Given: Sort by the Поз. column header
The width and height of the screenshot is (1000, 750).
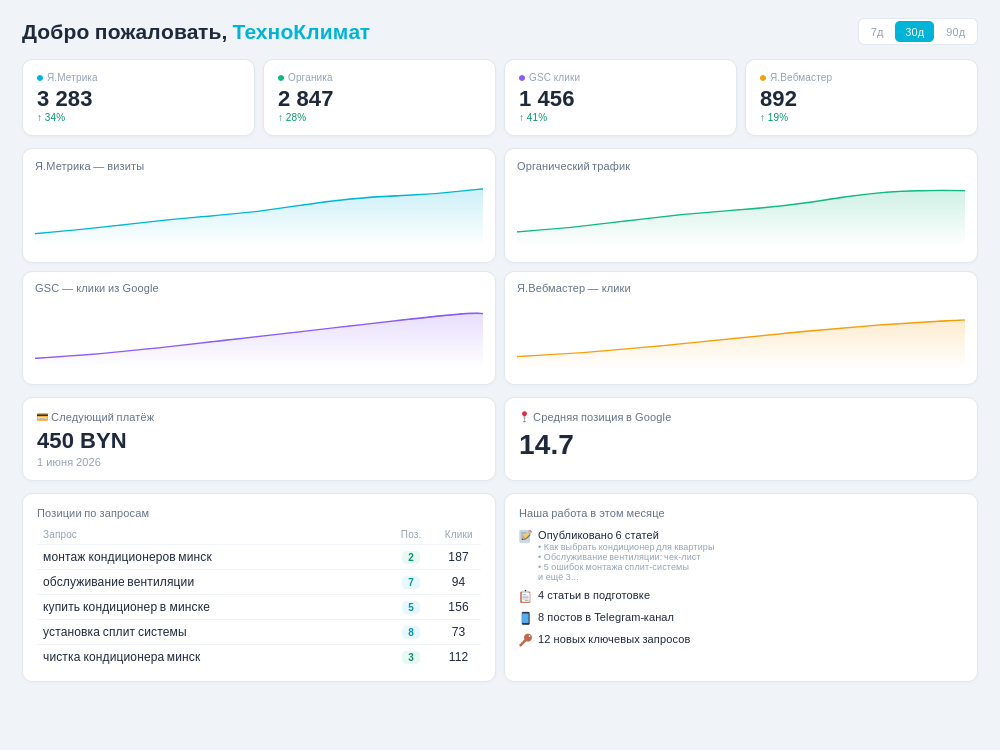Looking at the screenshot, I should tap(411, 534).
